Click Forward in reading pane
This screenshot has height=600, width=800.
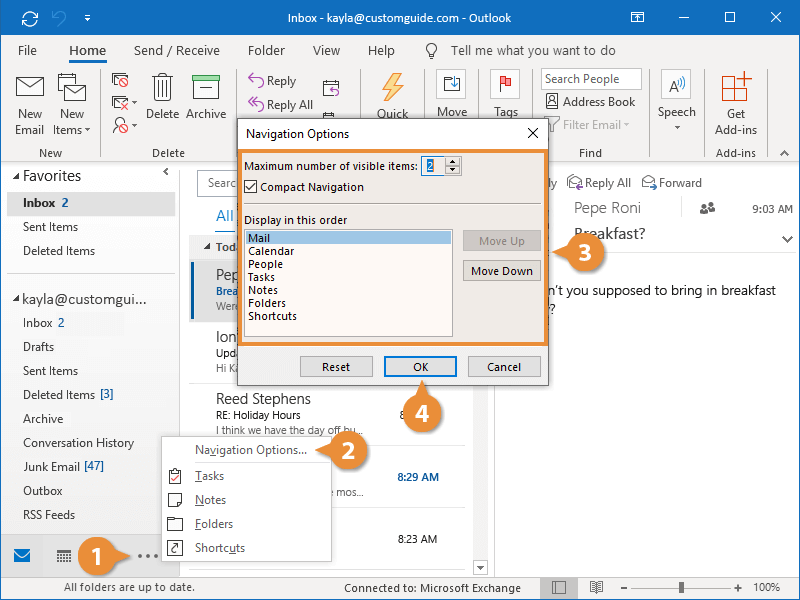coord(671,183)
